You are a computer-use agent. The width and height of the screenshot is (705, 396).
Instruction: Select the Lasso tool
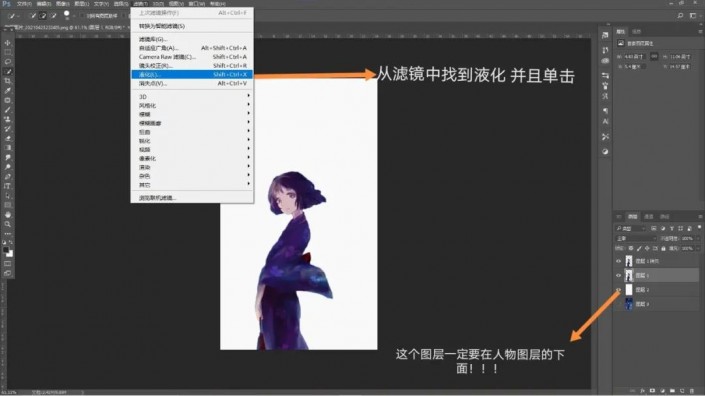(x=8, y=62)
